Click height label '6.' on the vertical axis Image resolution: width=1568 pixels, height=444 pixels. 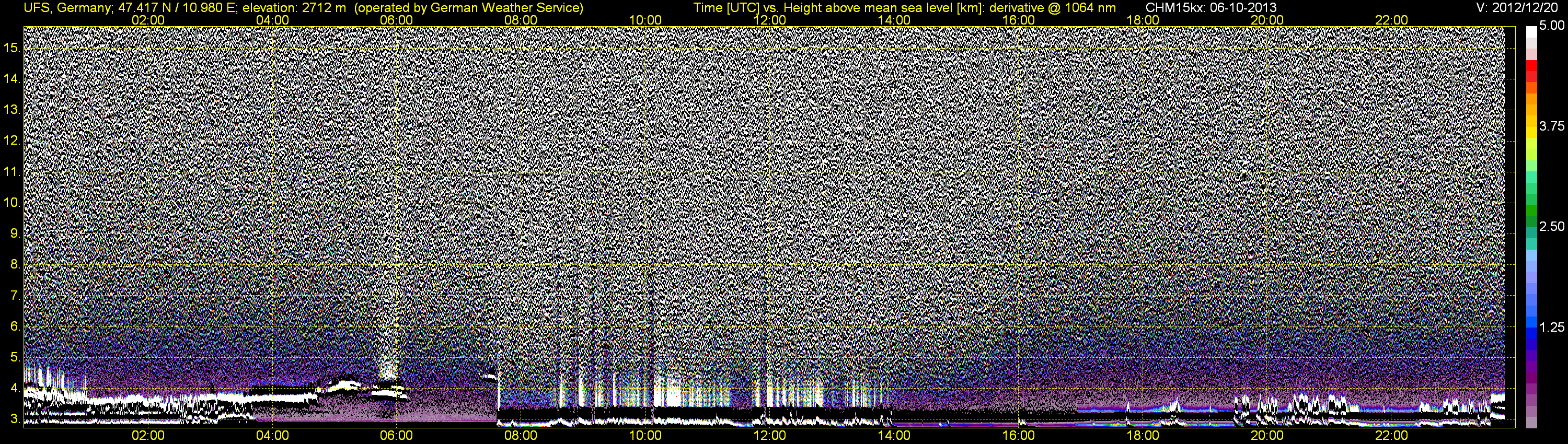(x=15, y=326)
